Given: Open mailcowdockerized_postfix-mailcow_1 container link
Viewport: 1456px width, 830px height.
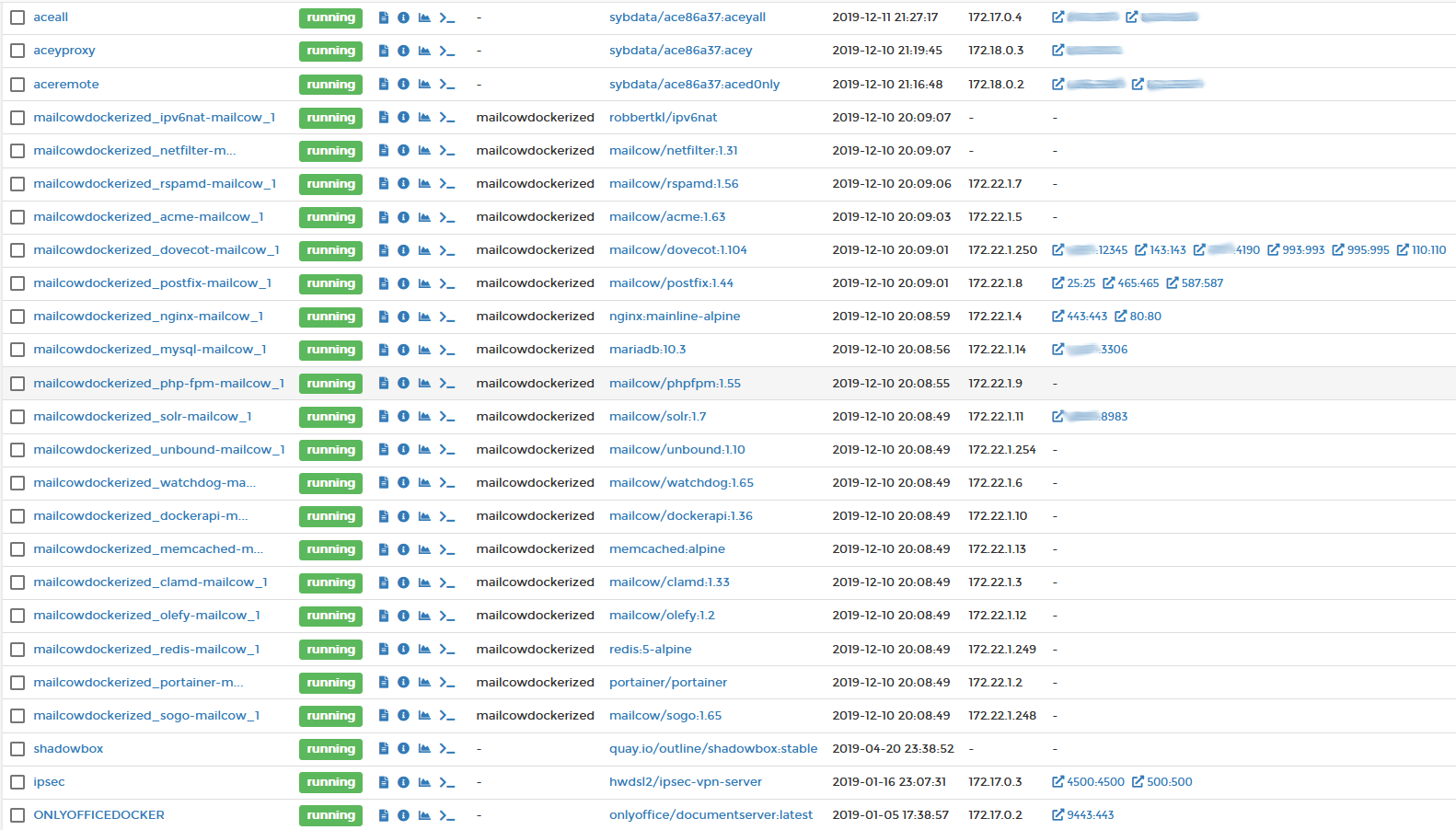Looking at the screenshot, I should coord(153,282).
